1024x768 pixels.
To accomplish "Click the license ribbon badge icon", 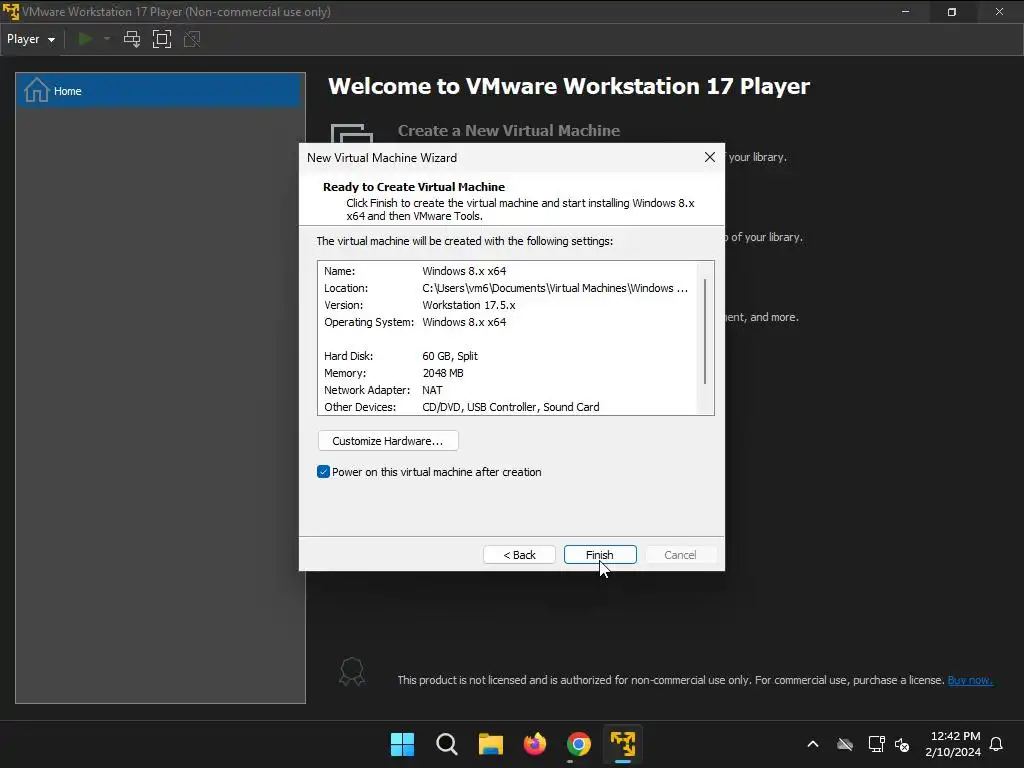I will click(352, 671).
